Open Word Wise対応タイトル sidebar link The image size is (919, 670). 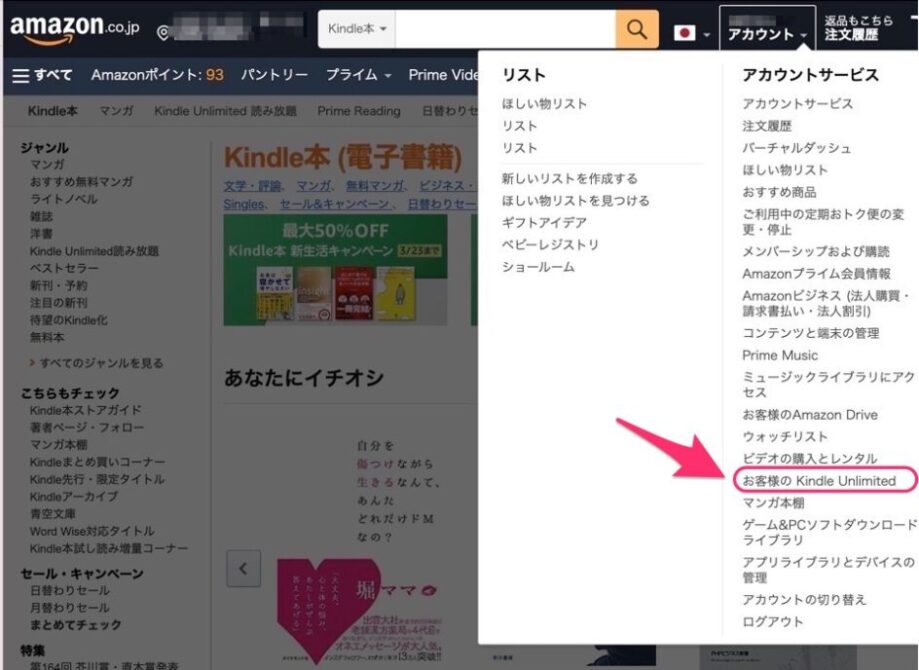[x=92, y=532]
